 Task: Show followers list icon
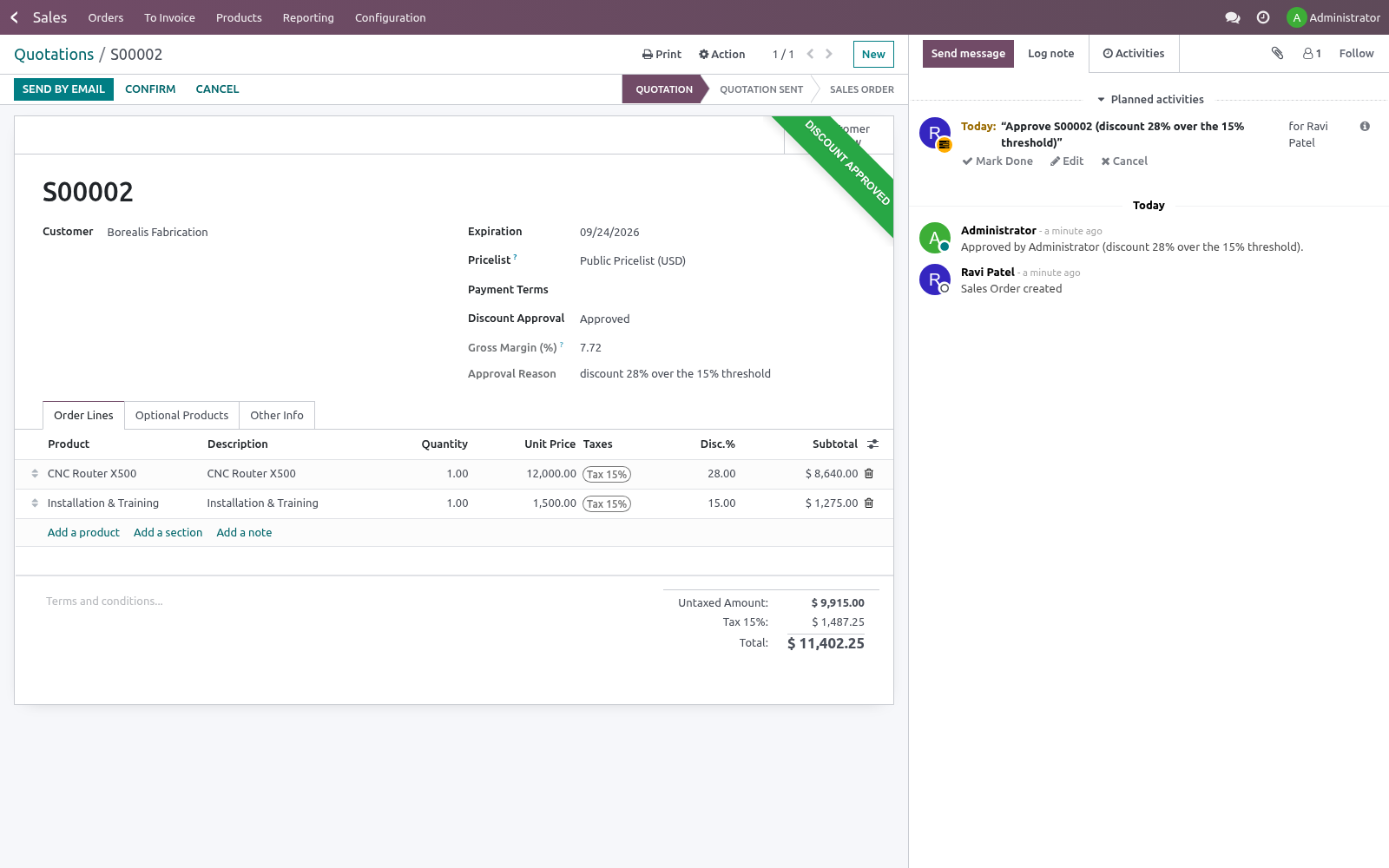1312,54
